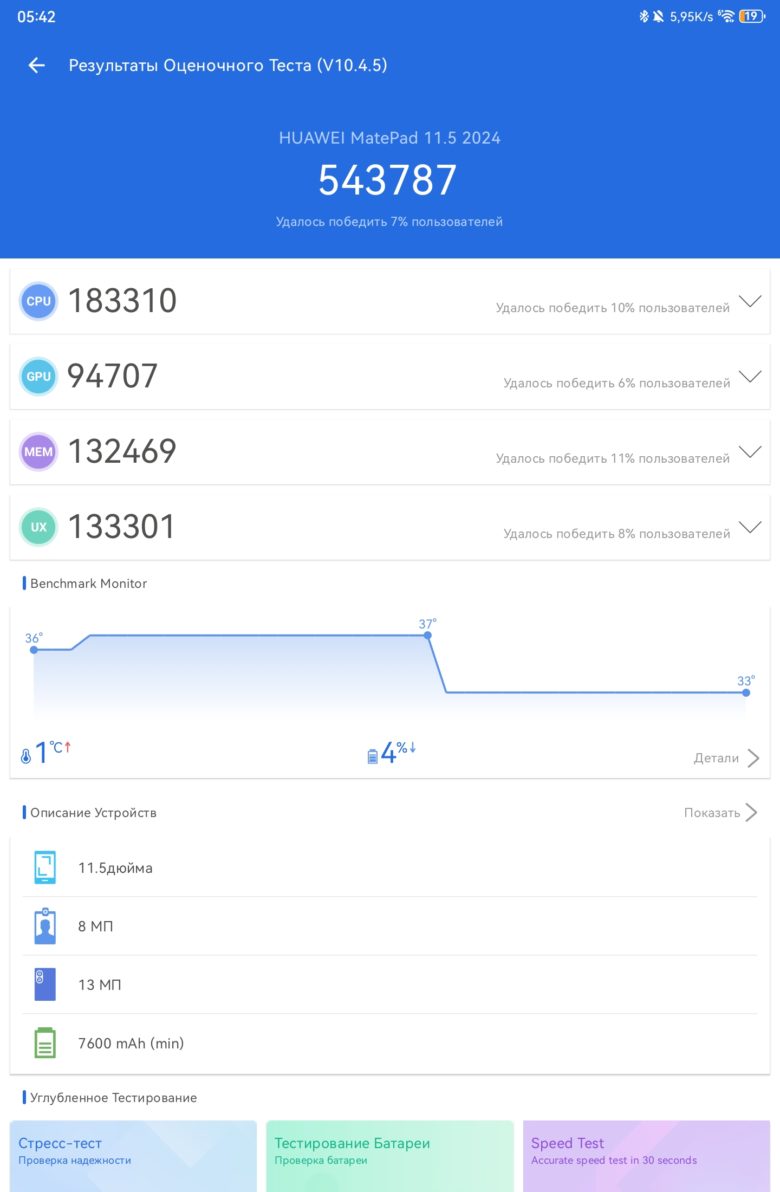Tap the battery drain icon by 4%
The width and height of the screenshot is (780, 1192).
pos(373,756)
